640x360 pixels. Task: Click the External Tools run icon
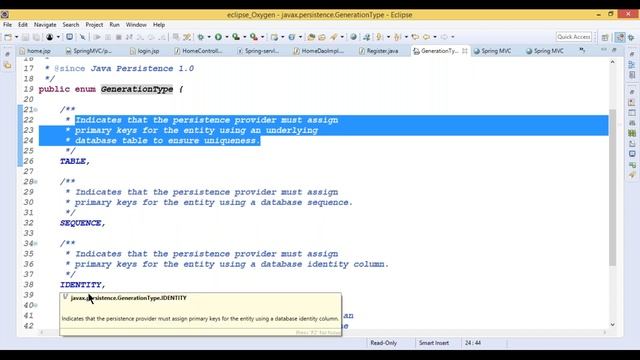coord(254,37)
